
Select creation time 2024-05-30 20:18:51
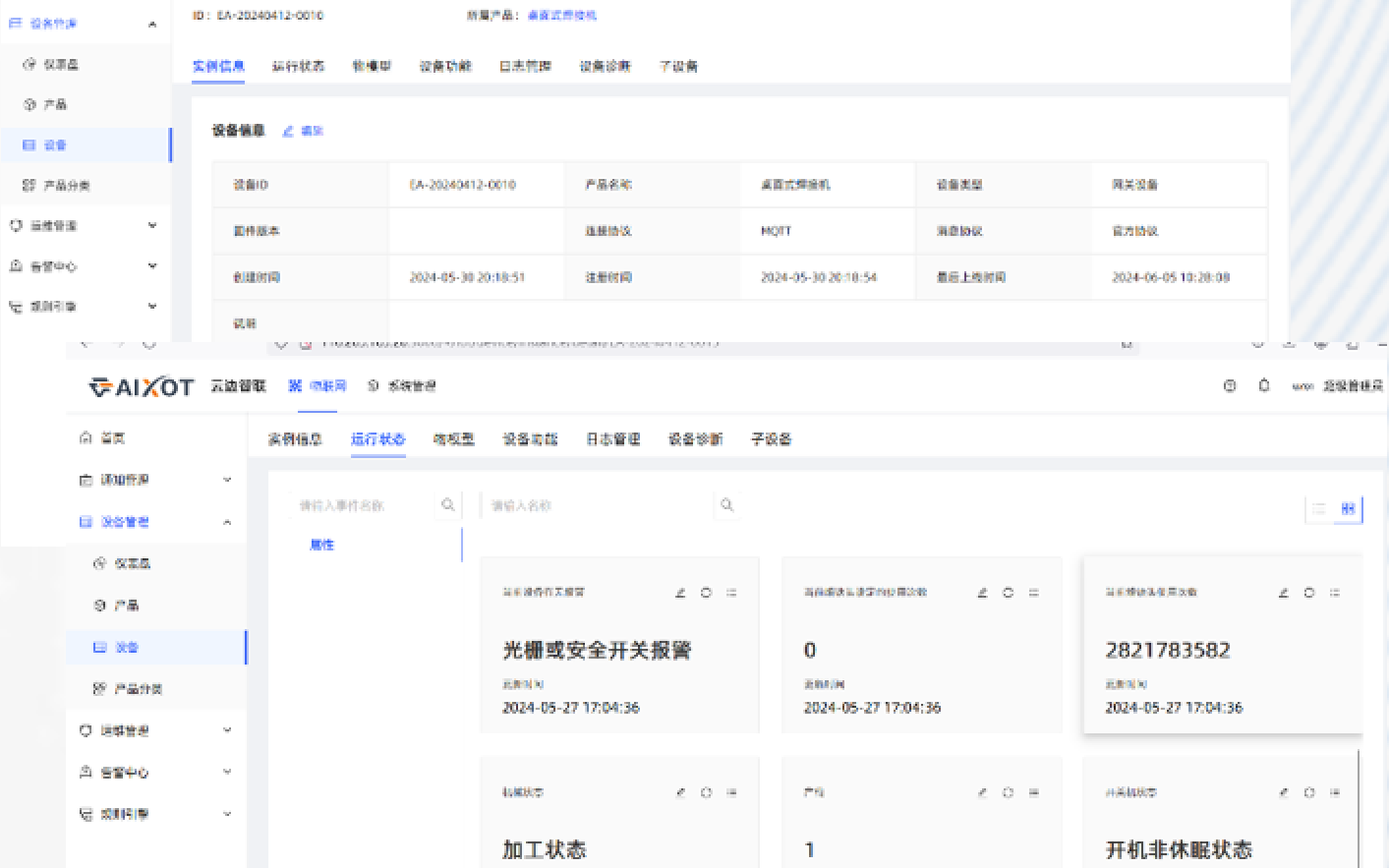[x=467, y=277]
